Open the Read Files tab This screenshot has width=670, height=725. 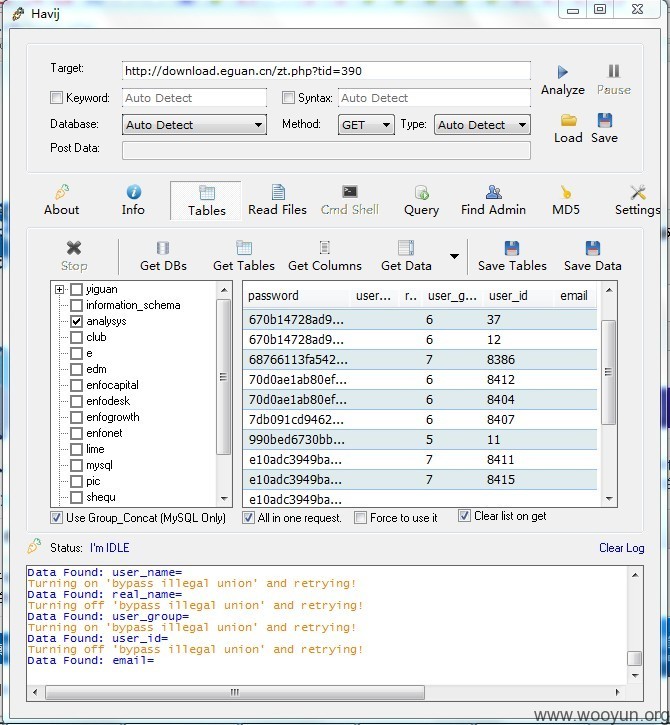pyautogui.click(x=277, y=201)
